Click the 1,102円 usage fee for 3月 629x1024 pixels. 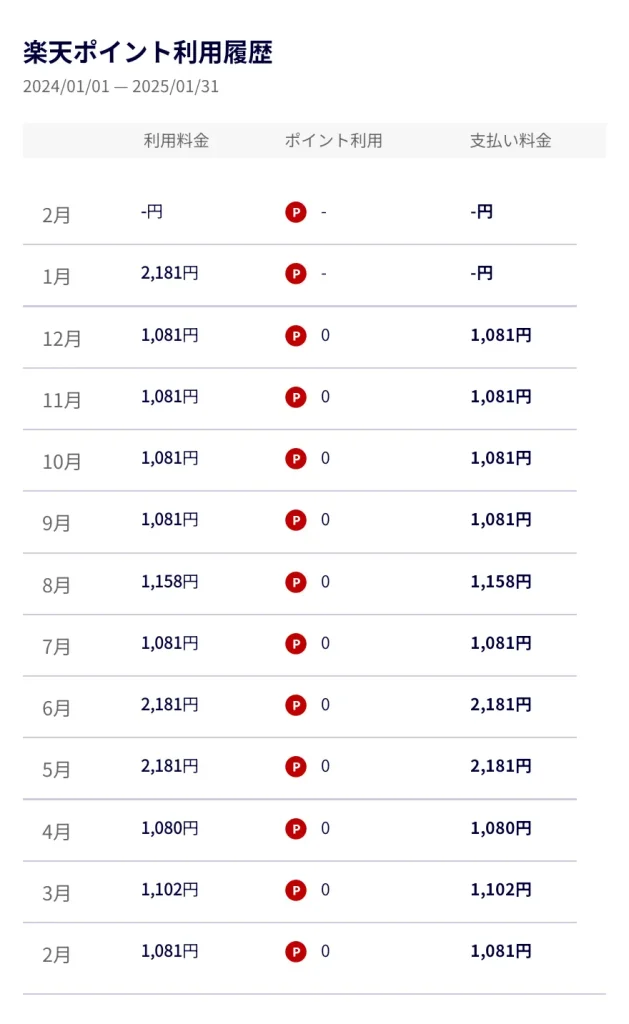170,889
